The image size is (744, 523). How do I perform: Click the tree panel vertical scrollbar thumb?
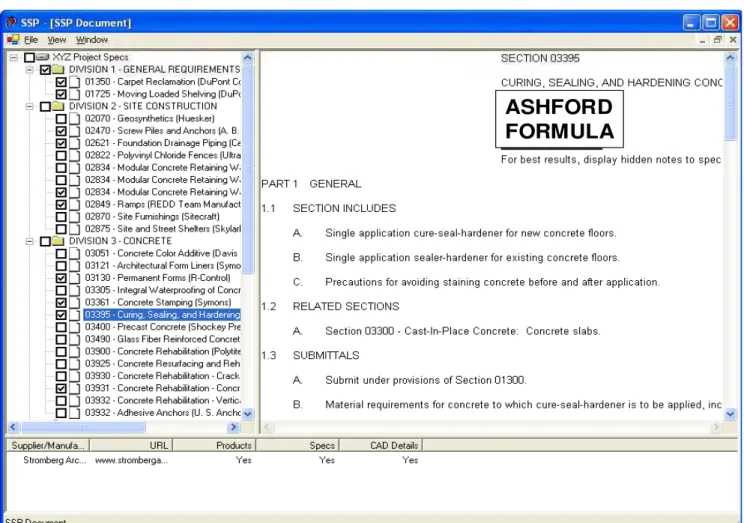tap(248, 169)
